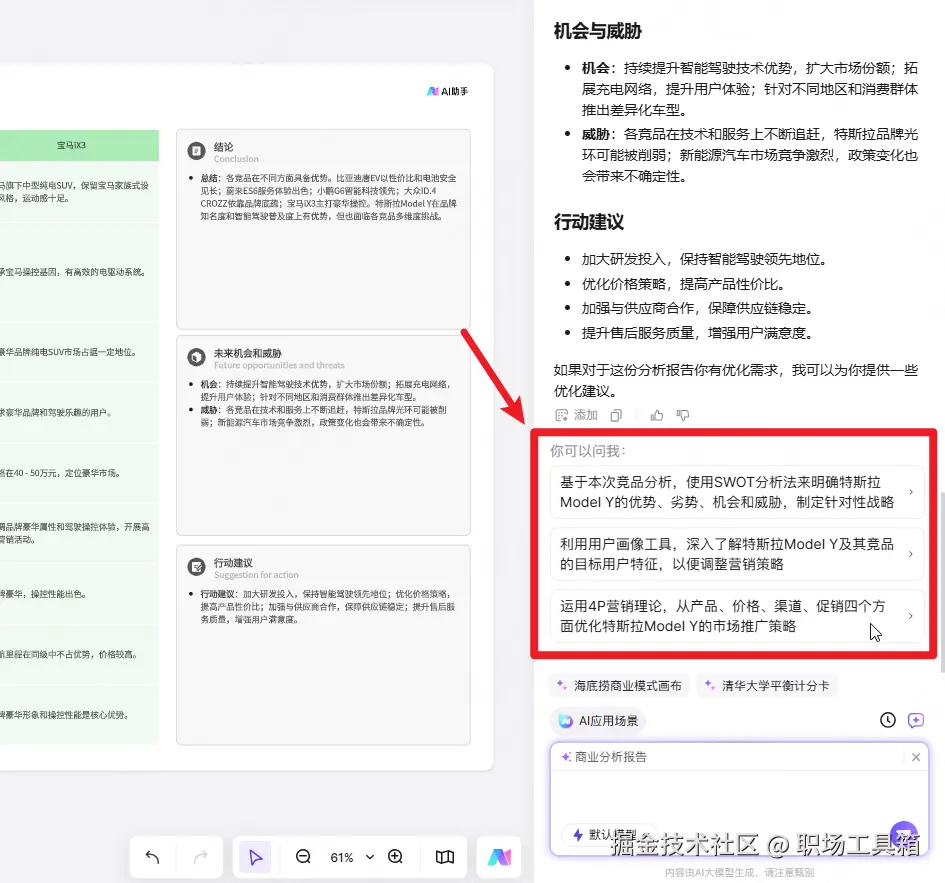The height and width of the screenshot is (883, 945).
Task: Choose 海底捞商业模式画布 prompt chip
Action: [x=620, y=685]
